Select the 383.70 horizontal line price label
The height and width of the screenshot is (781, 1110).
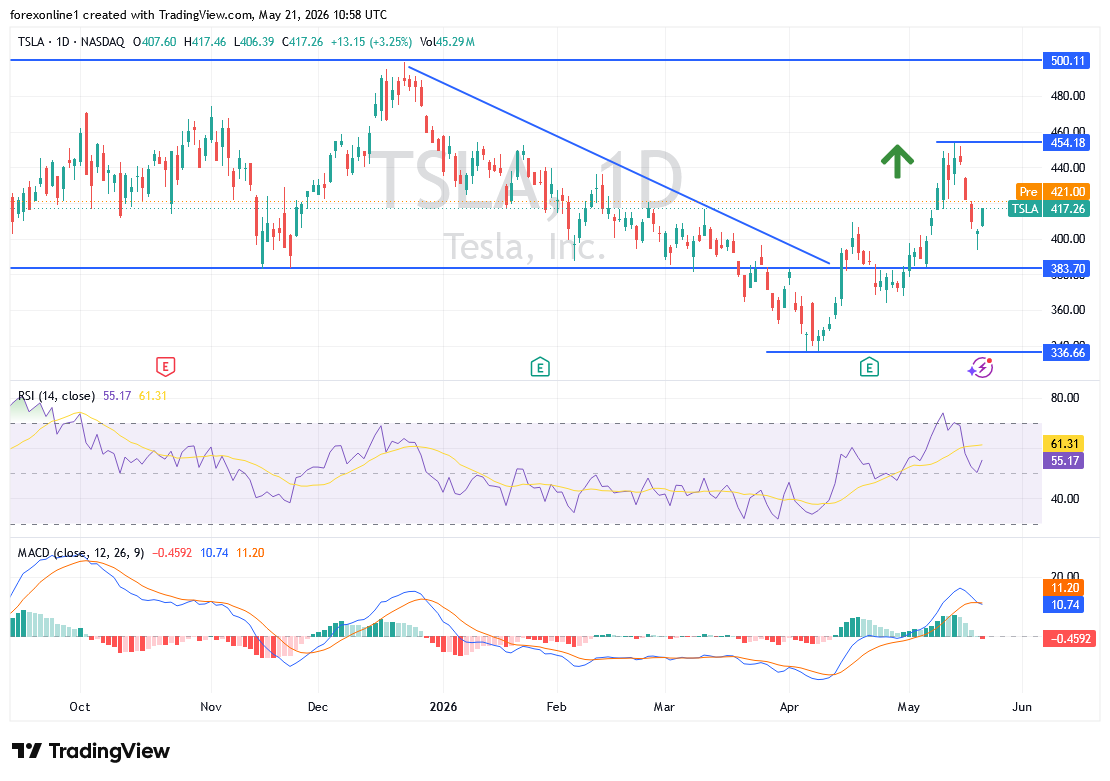click(x=1067, y=269)
